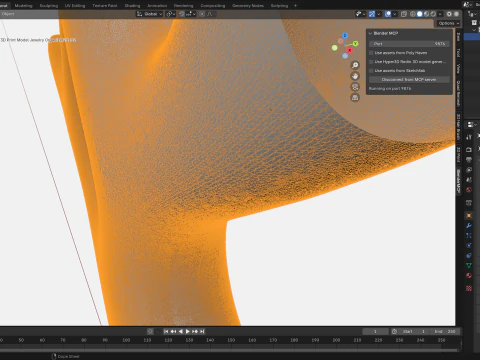Open proportional editing falloff menu

(210, 14)
